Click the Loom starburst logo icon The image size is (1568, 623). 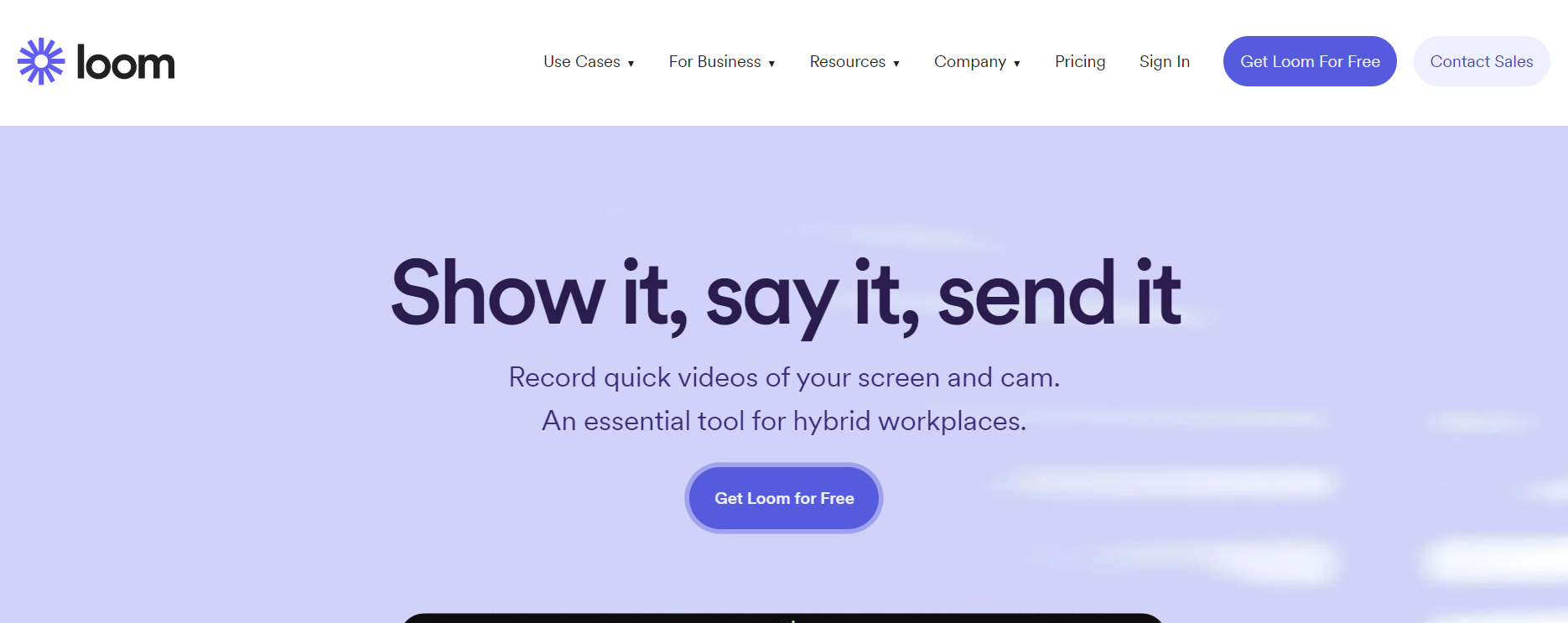[41, 61]
